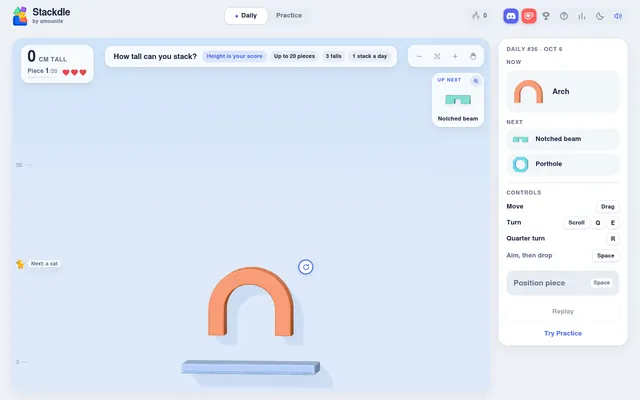This screenshot has height=400, width=640.
Task: Zoom out with the minus icon
Action: pyautogui.click(x=419, y=56)
